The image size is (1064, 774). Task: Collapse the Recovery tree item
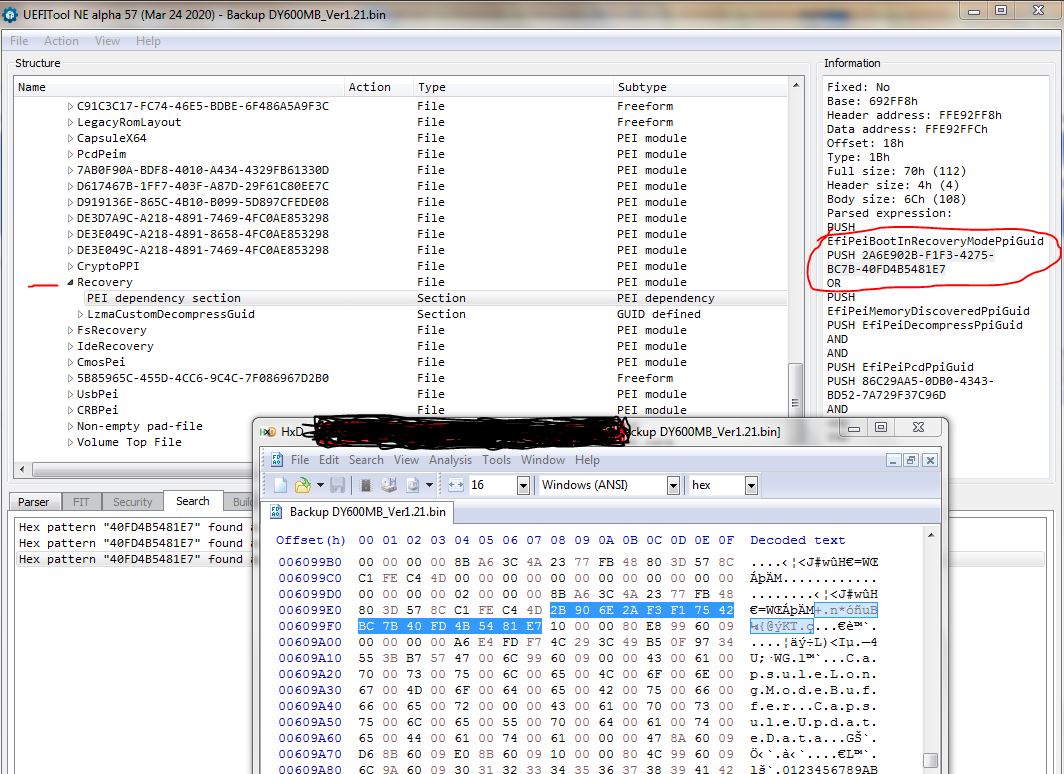[70, 282]
